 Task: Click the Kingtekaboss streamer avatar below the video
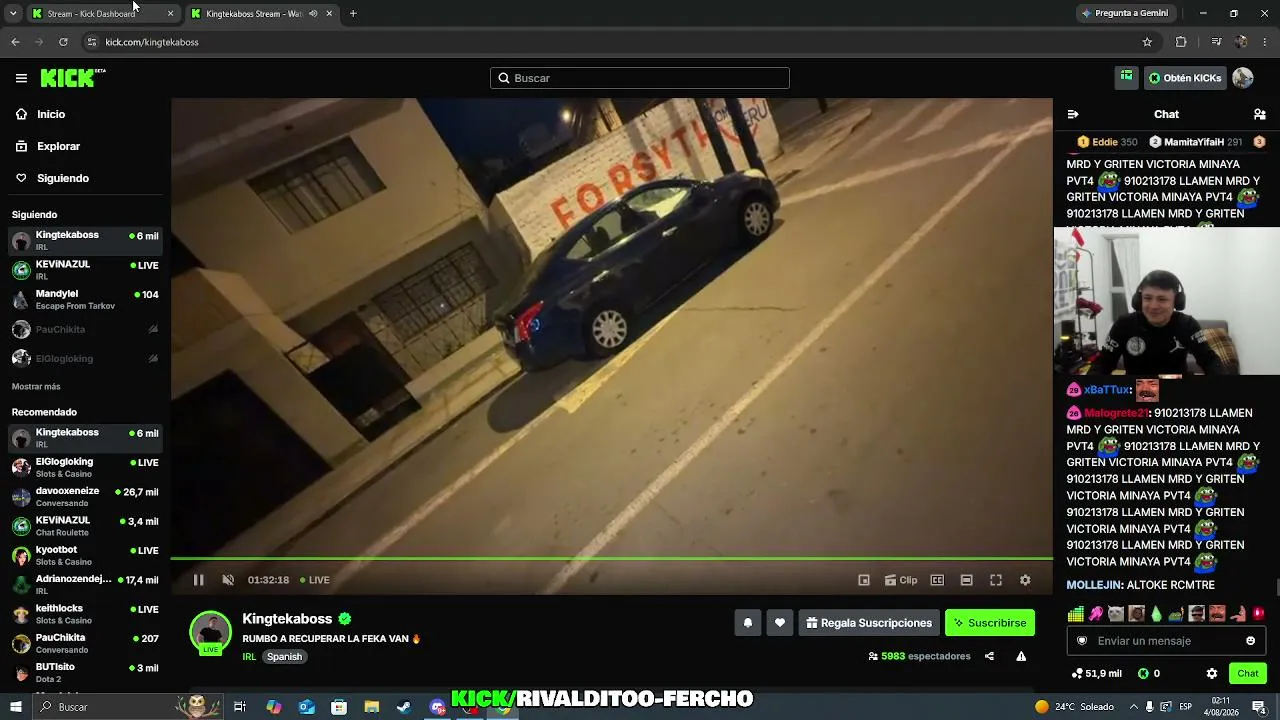211,632
